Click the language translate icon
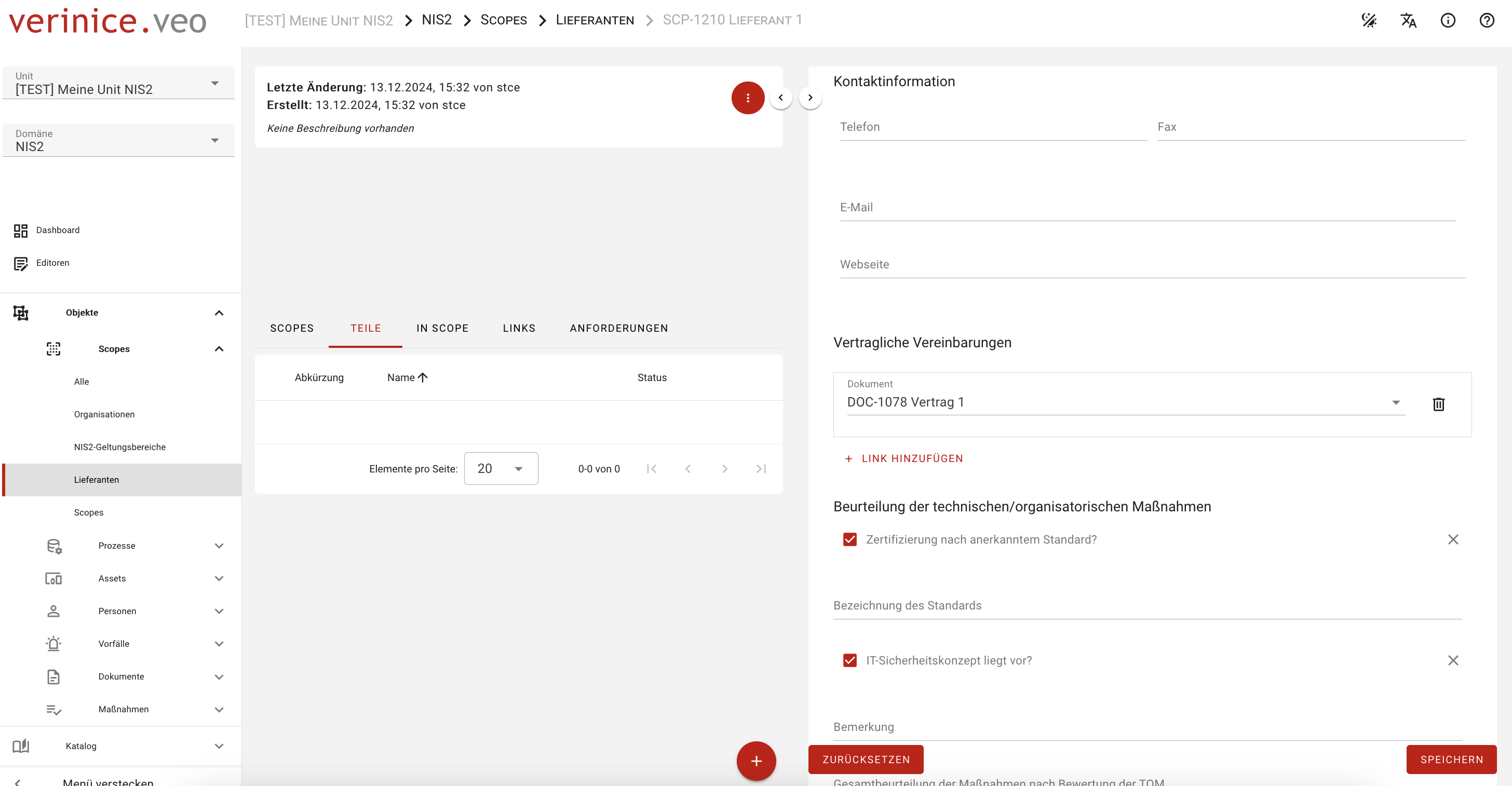 (1408, 21)
